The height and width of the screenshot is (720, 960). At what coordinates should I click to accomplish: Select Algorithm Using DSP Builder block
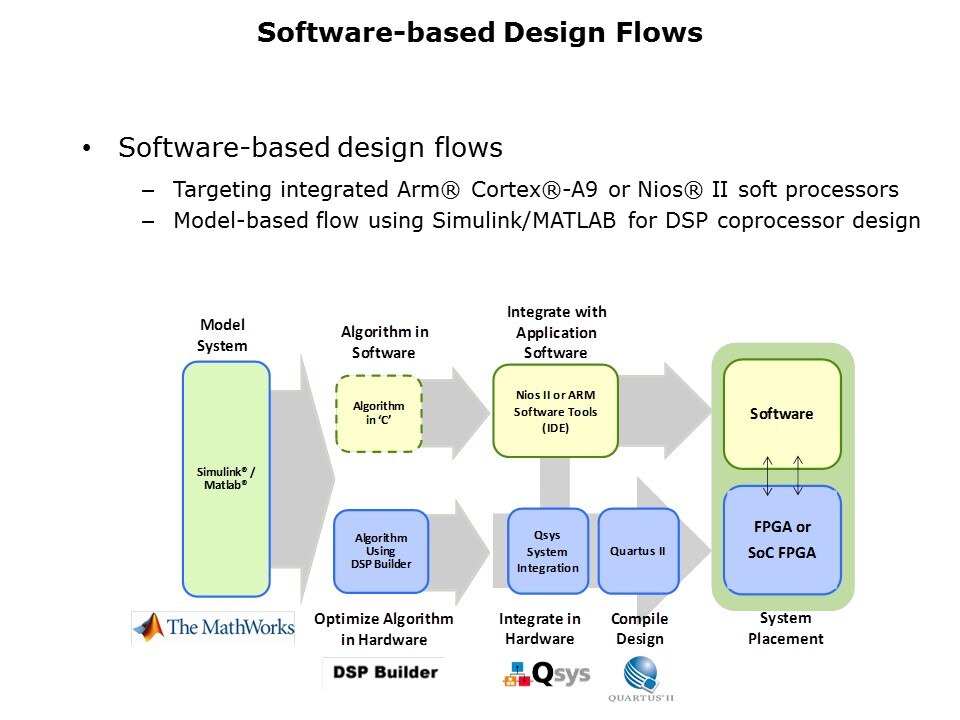[x=381, y=551]
